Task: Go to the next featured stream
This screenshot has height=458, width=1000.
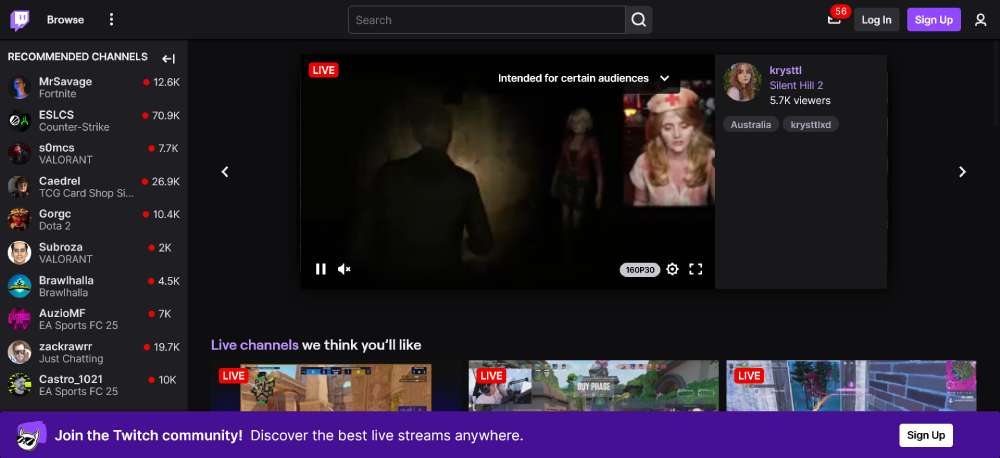Action: coord(962,172)
